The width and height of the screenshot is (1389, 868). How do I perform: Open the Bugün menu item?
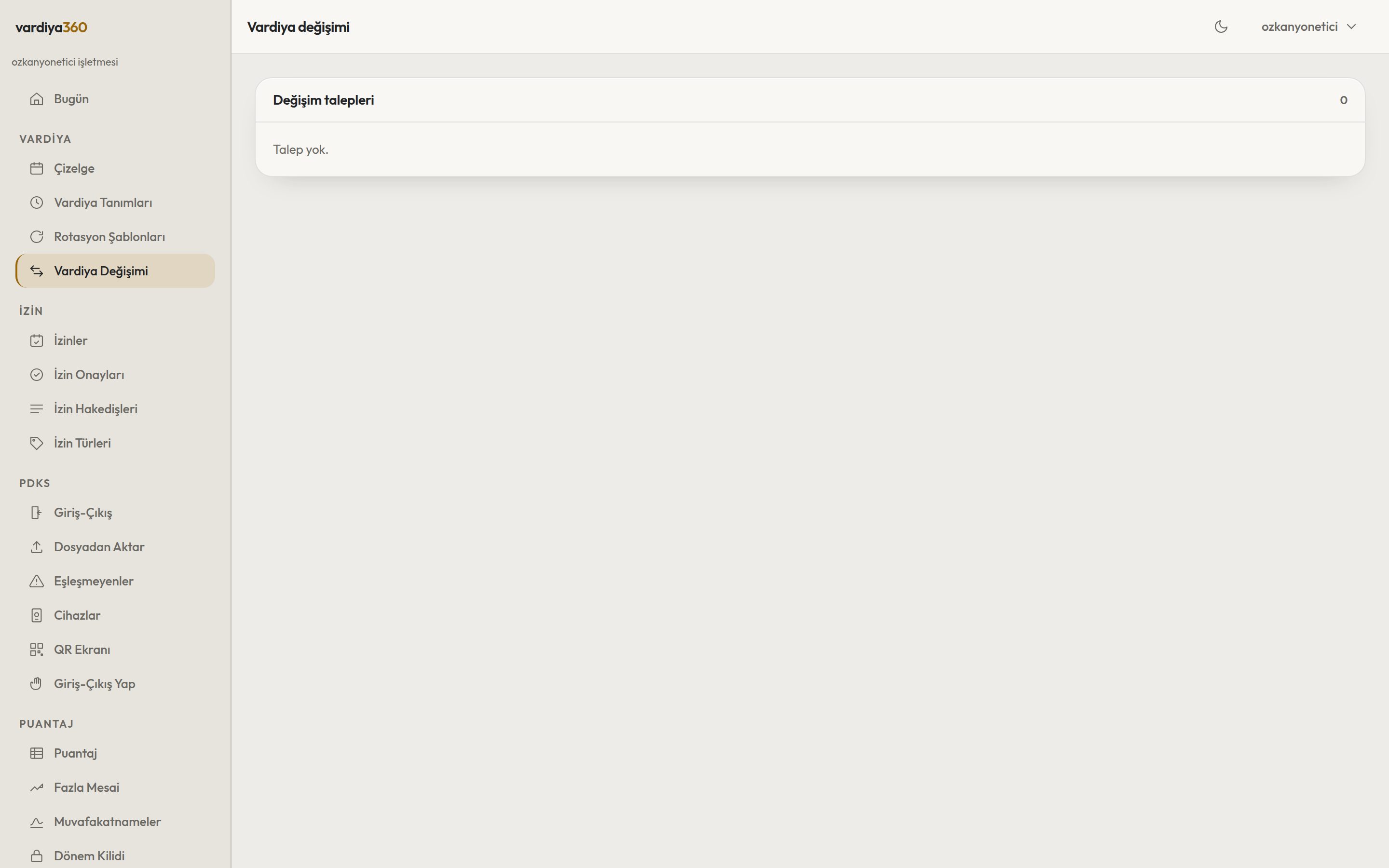(x=115, y=99)
